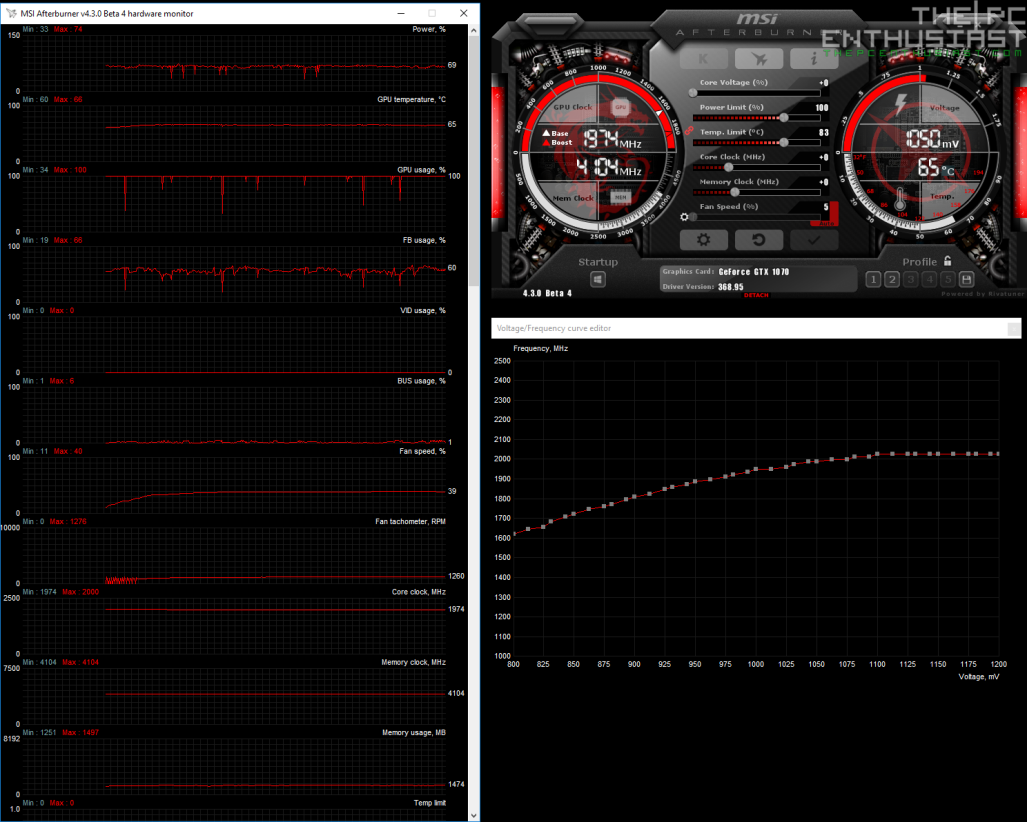Viewport: 1027px width, 822px height.
Task: Click the Afterburner icon in monitor title bar
Action: tap(11, 13)
